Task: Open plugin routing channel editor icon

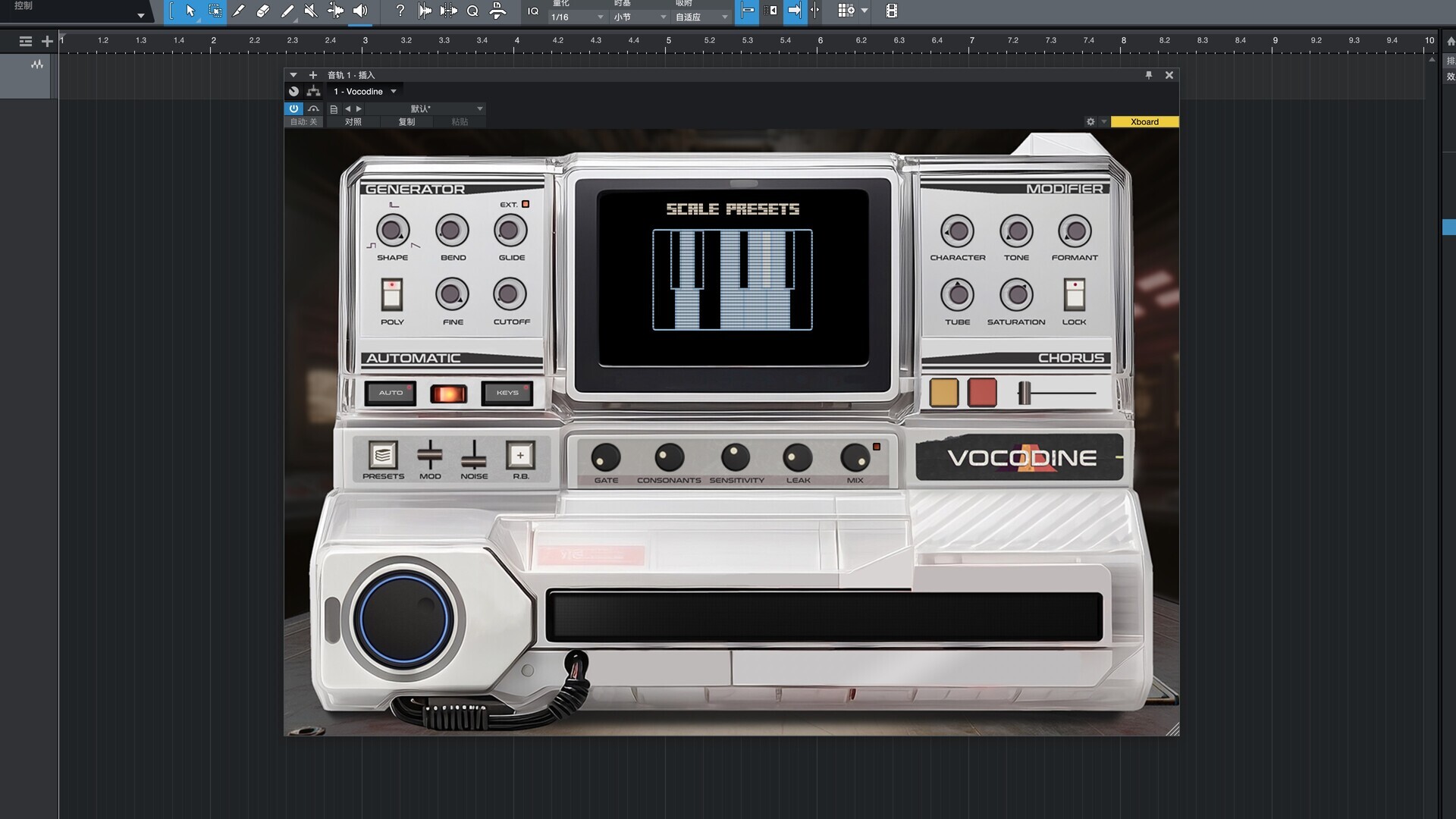Action: click(x=313, y=91)
